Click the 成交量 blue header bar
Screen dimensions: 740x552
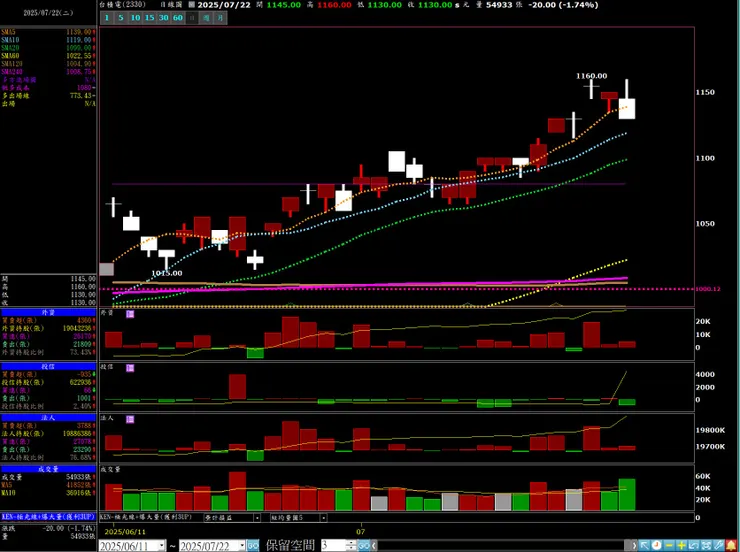tap(48, 469)
